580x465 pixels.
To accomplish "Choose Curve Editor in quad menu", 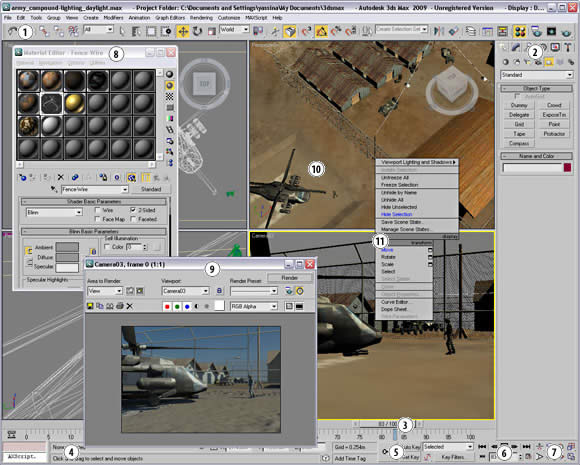I will pyautogui.click(x=394, y=302).
